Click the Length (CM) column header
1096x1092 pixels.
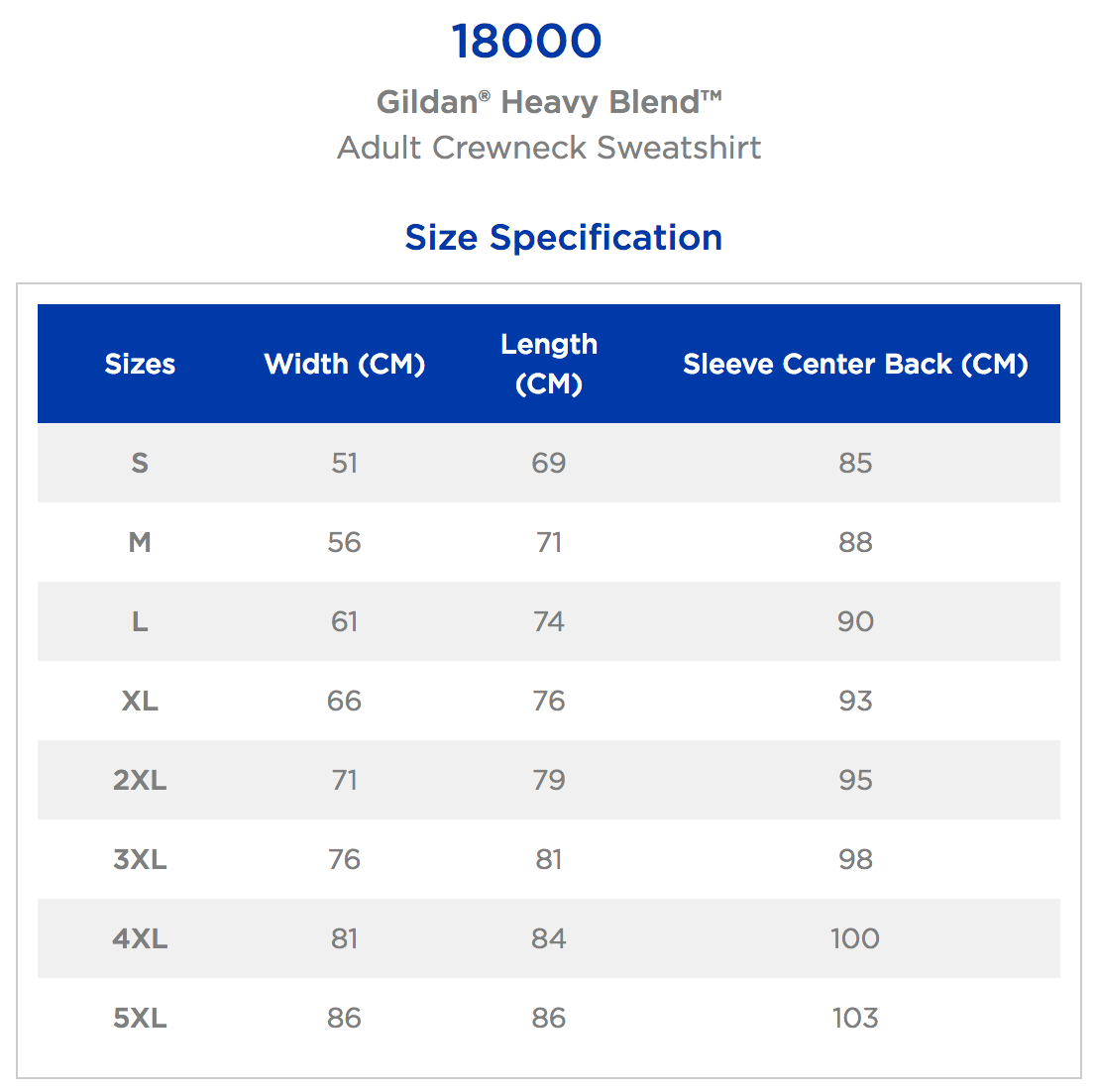coord(549,364)
